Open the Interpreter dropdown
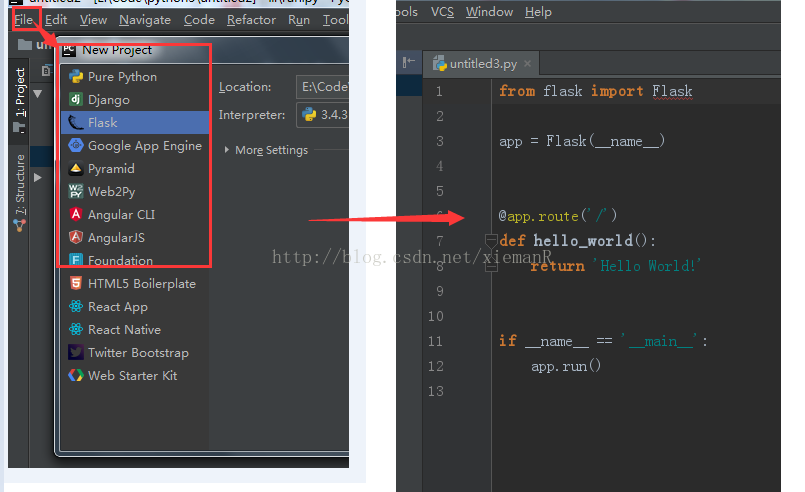This screenshot has height=492, width=805. pos(323,115)
